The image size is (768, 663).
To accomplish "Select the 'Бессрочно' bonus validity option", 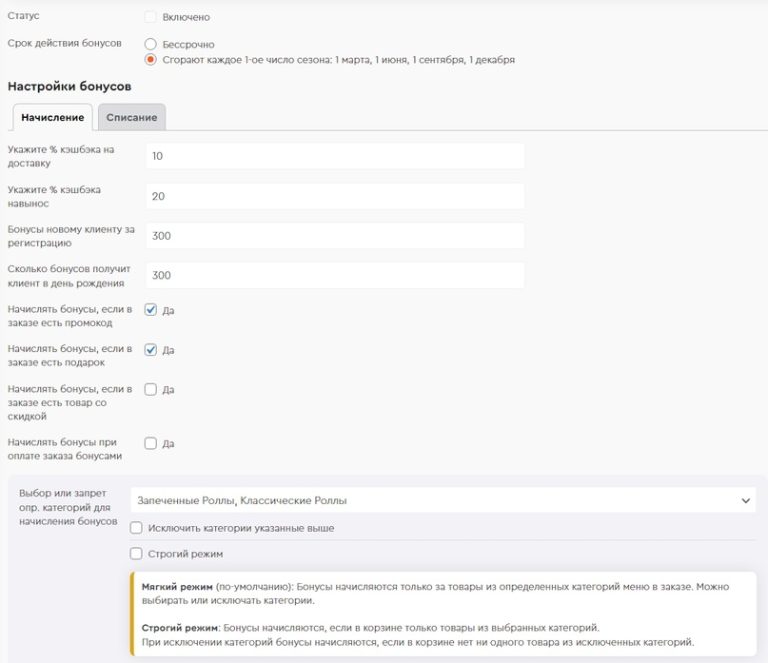I will (151, 44).
